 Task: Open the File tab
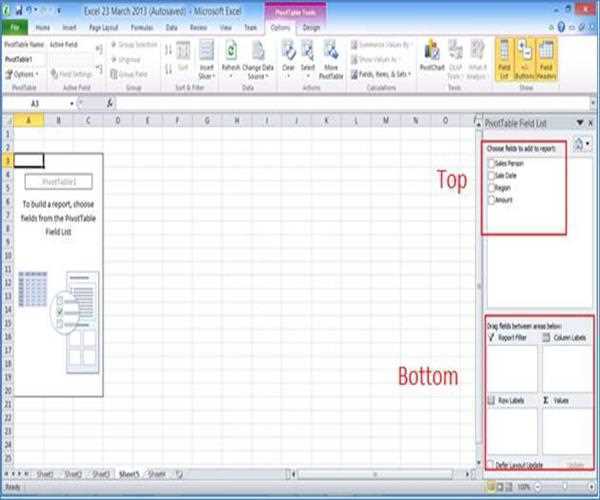coord(14,28)
